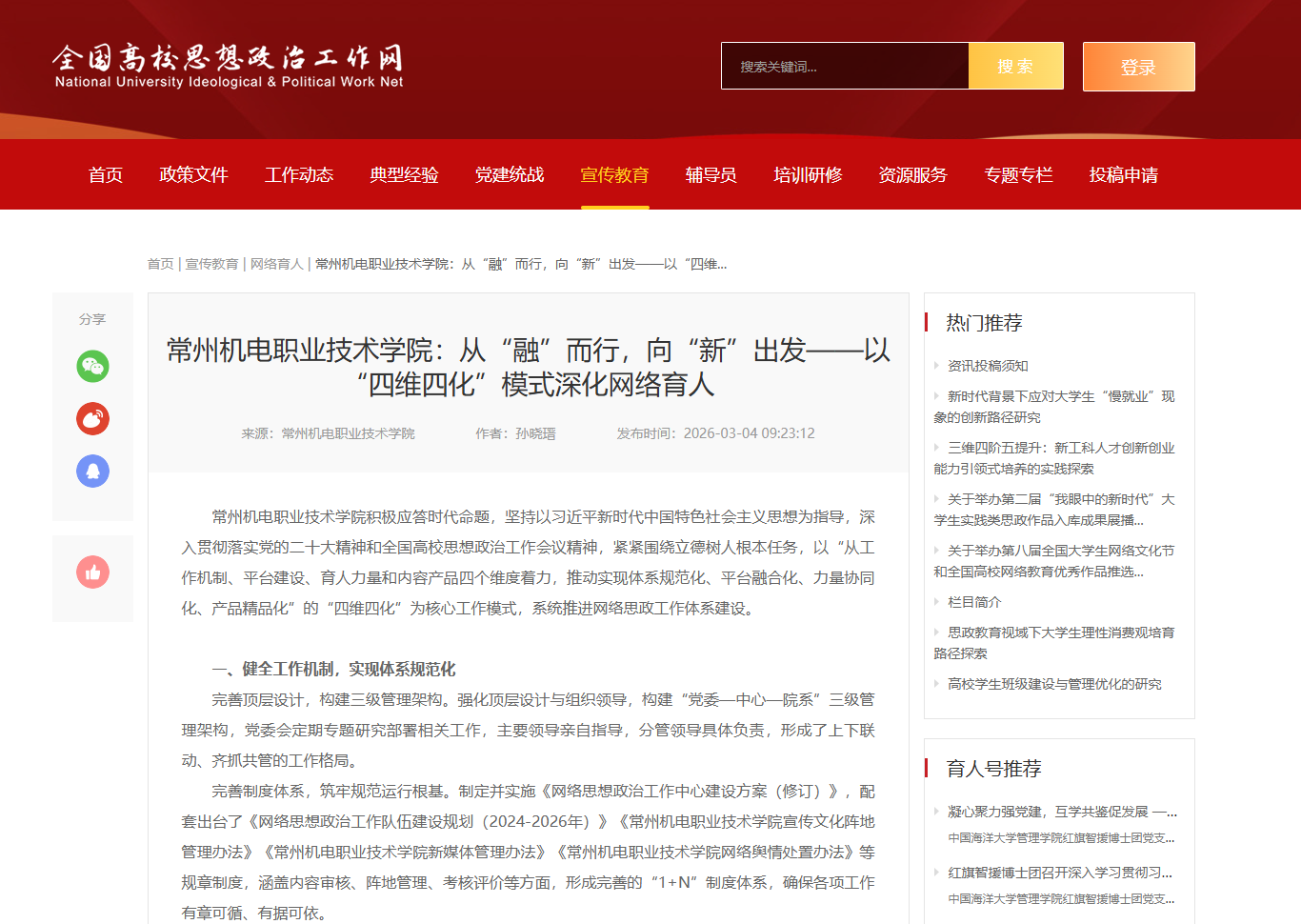Image resolution: width=1301 pixels, height=924 pixels.
Task: Open 资讯投稿须知 in hot recommendations
Action: click(x=988, y=366)
